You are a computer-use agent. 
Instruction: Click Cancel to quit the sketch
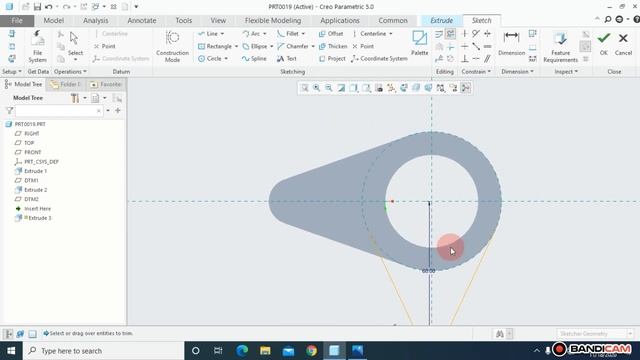[x=623, y=44]
